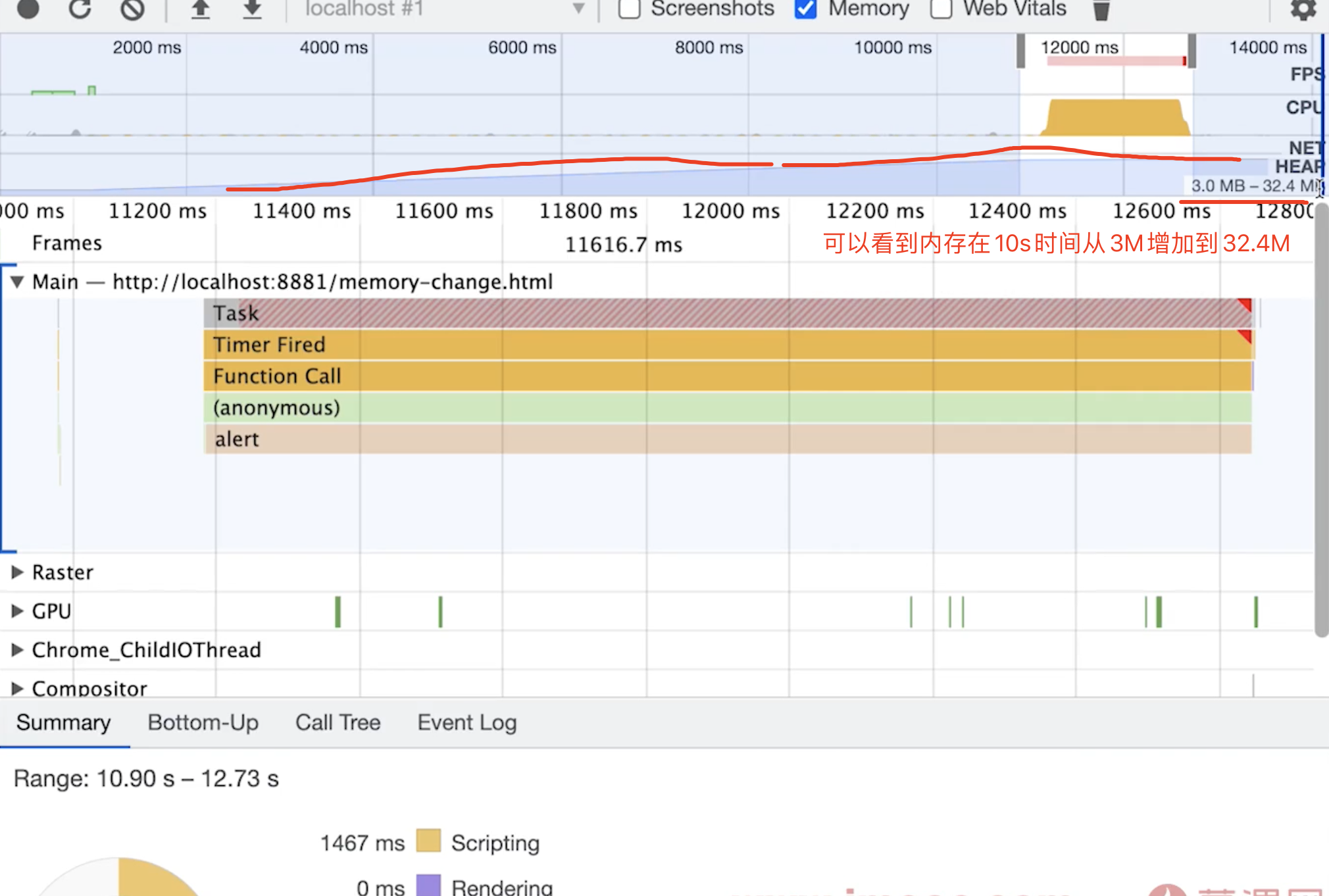The image size is (1329, 896).
Task: Open the Event Log tab
Action: point(466,722)
